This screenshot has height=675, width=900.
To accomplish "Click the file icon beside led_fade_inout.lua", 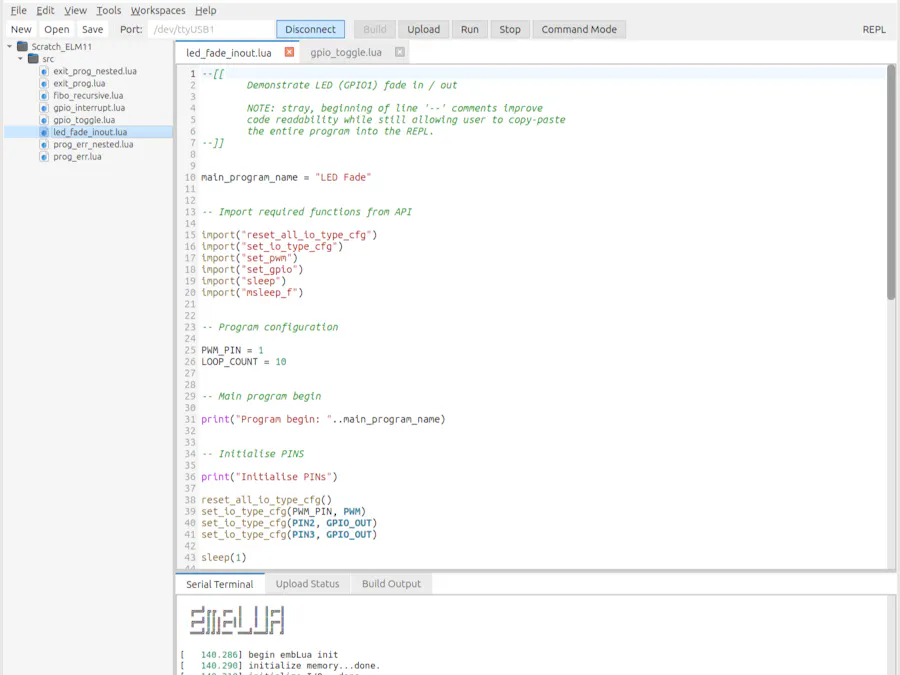I will (x=44, y=132).
